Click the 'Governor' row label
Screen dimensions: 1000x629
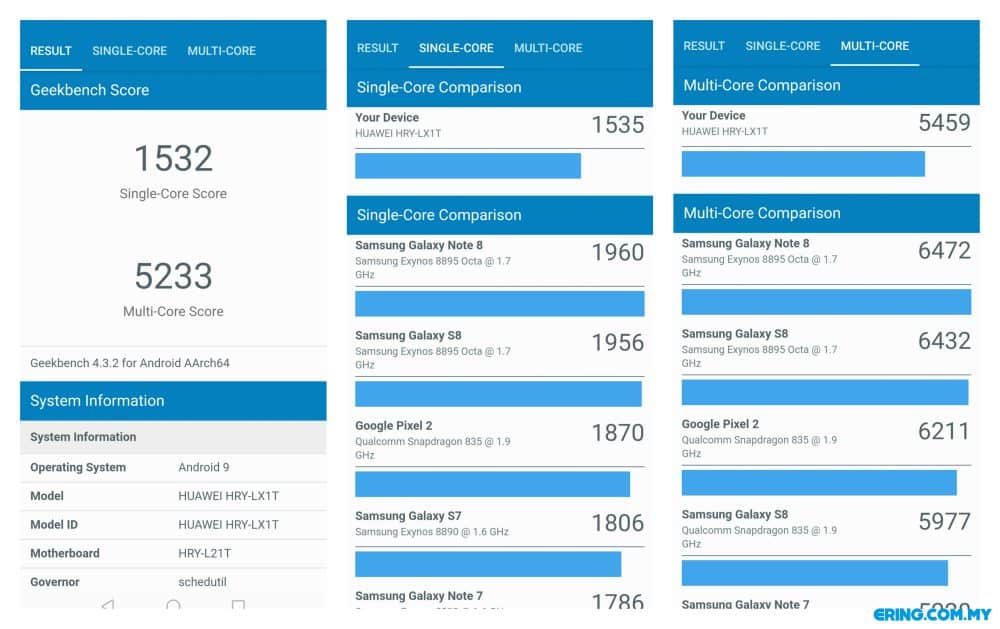coord(55,582)
